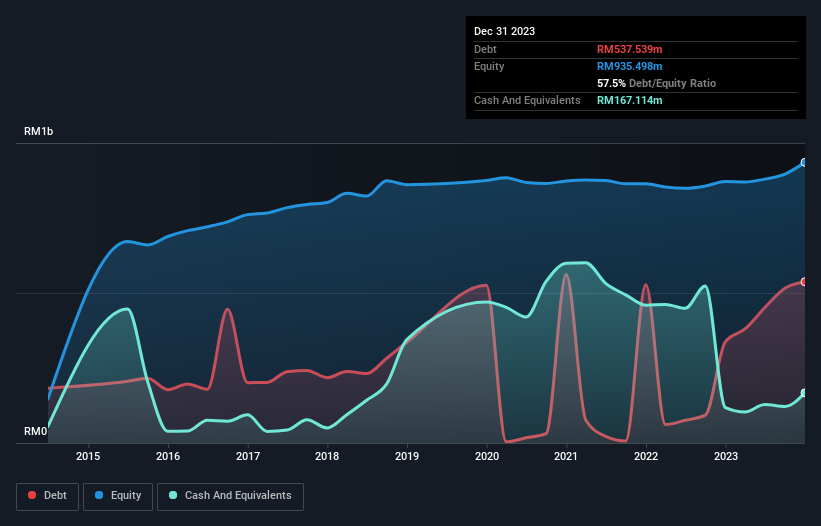Click the Equity endpoint marker at Dec 2023
The height and width of the screenshot is (526, 821).
804,163
